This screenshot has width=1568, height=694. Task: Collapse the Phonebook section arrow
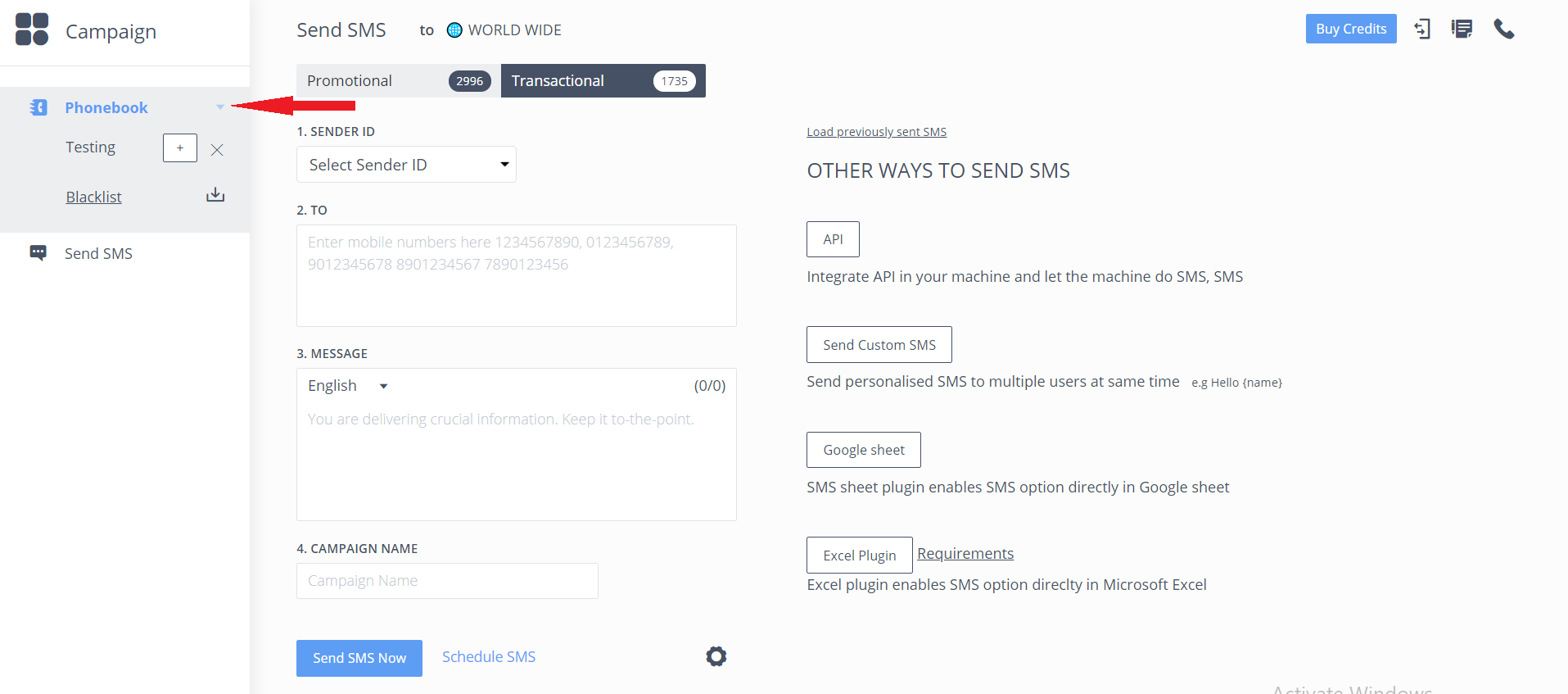pos(220,107)
